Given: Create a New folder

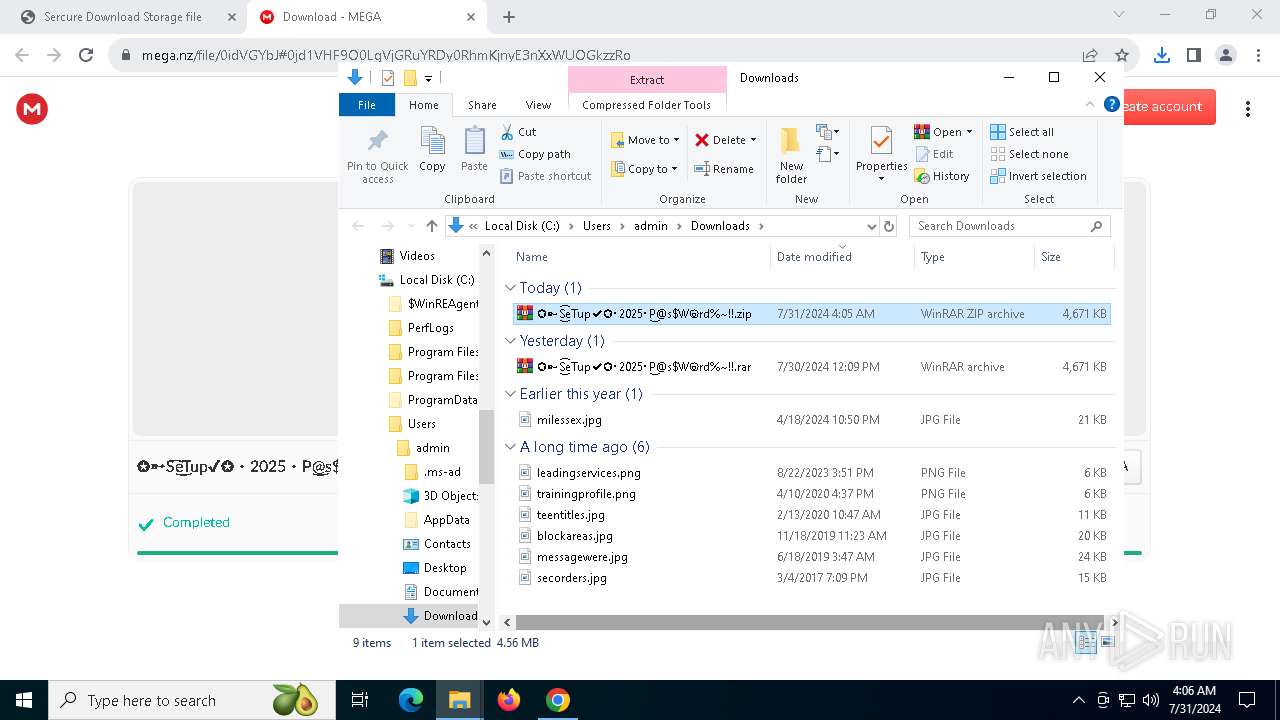Looking at the screenshot, I should 791,155.
